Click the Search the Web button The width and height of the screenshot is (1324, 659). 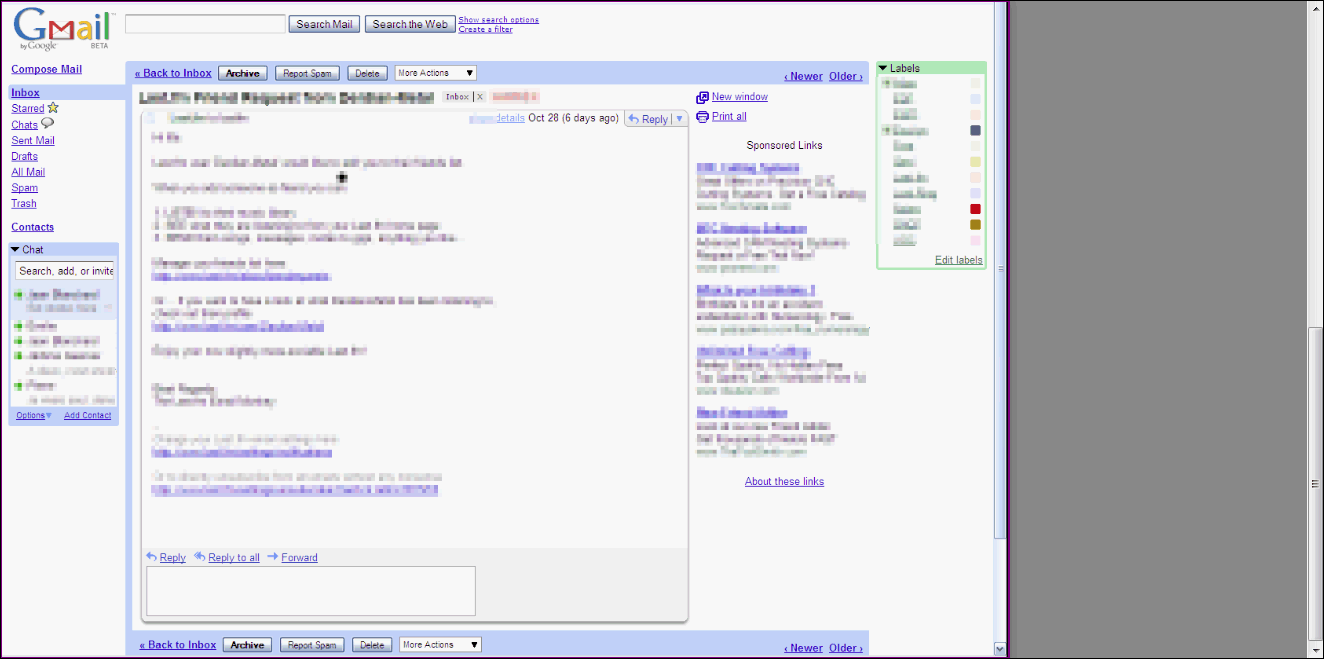(410, 24)
